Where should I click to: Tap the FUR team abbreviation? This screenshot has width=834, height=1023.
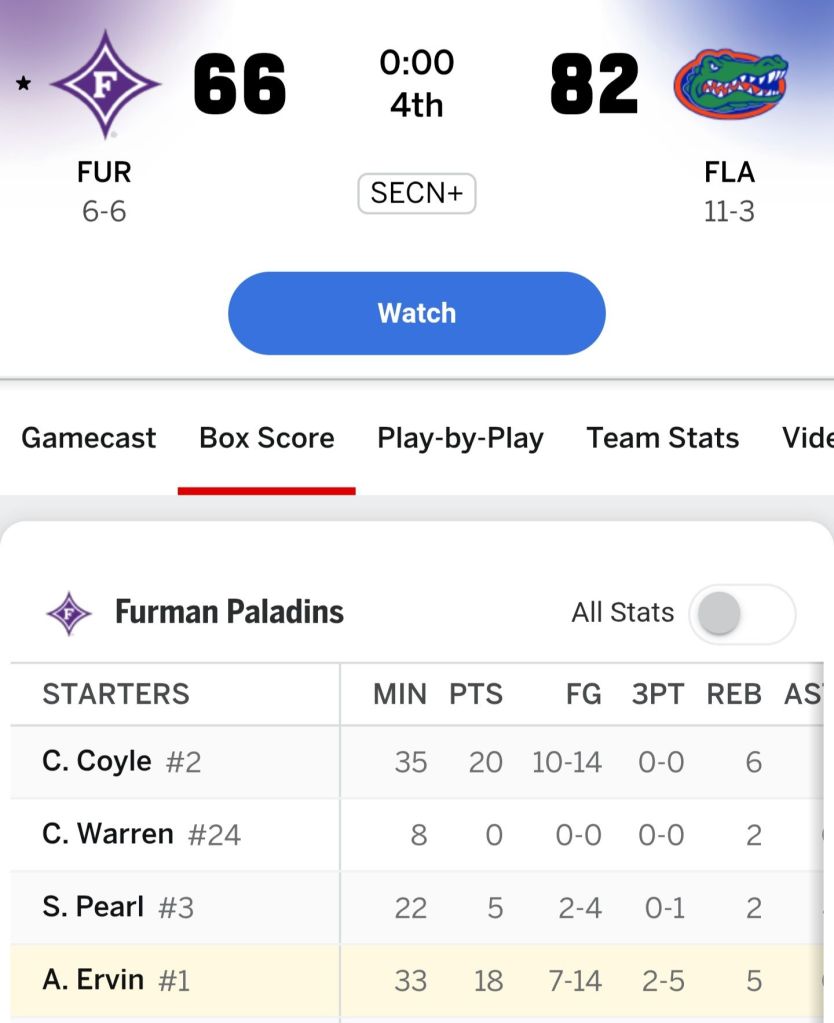coord(104,172)
